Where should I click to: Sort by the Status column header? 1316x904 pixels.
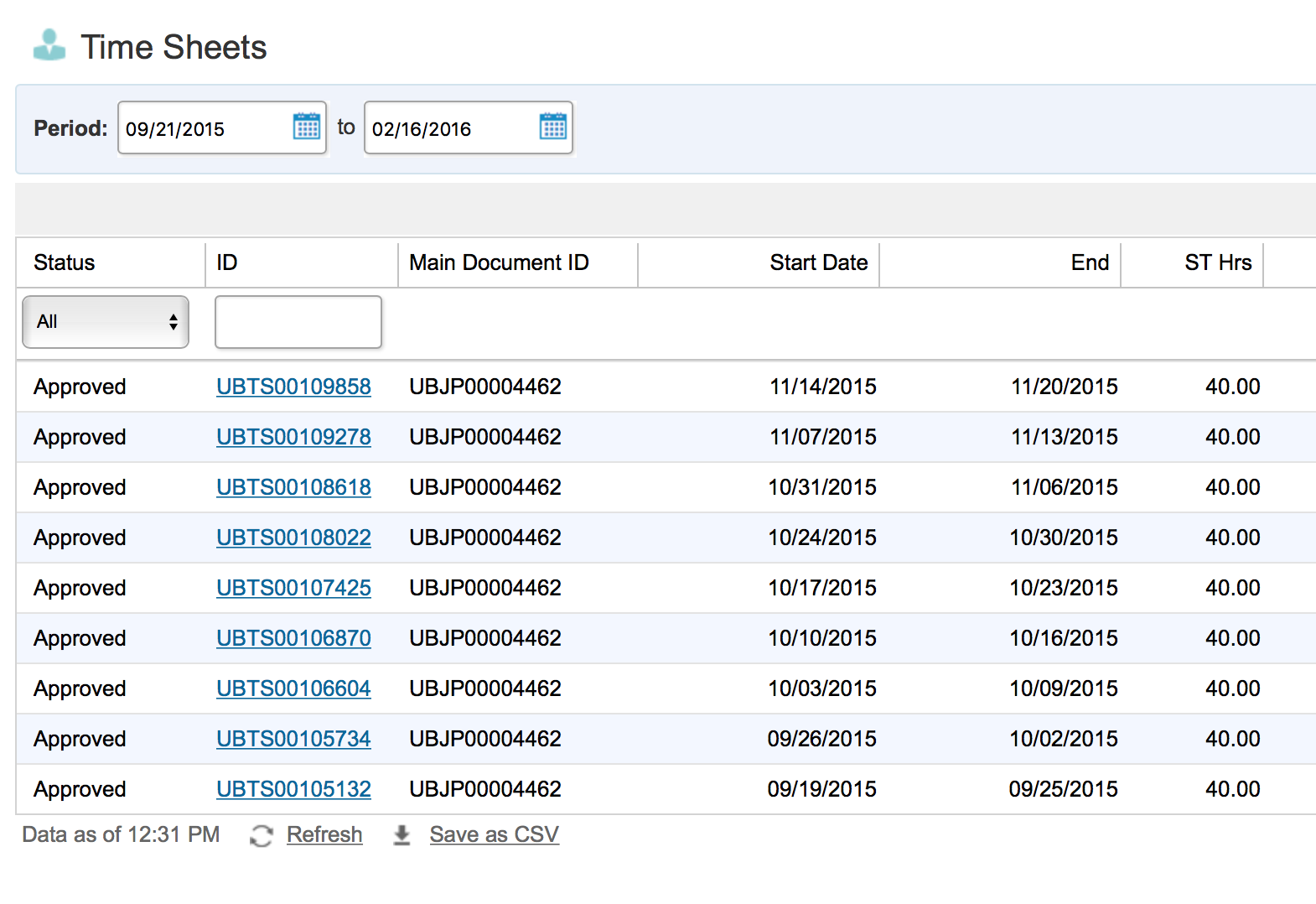[x=65, y=262]
